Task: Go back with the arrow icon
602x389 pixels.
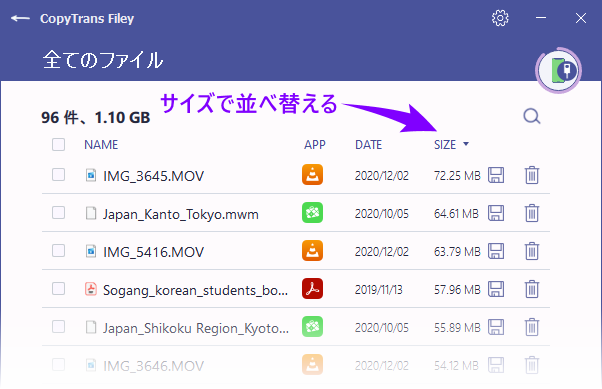Action: [20, 18]
